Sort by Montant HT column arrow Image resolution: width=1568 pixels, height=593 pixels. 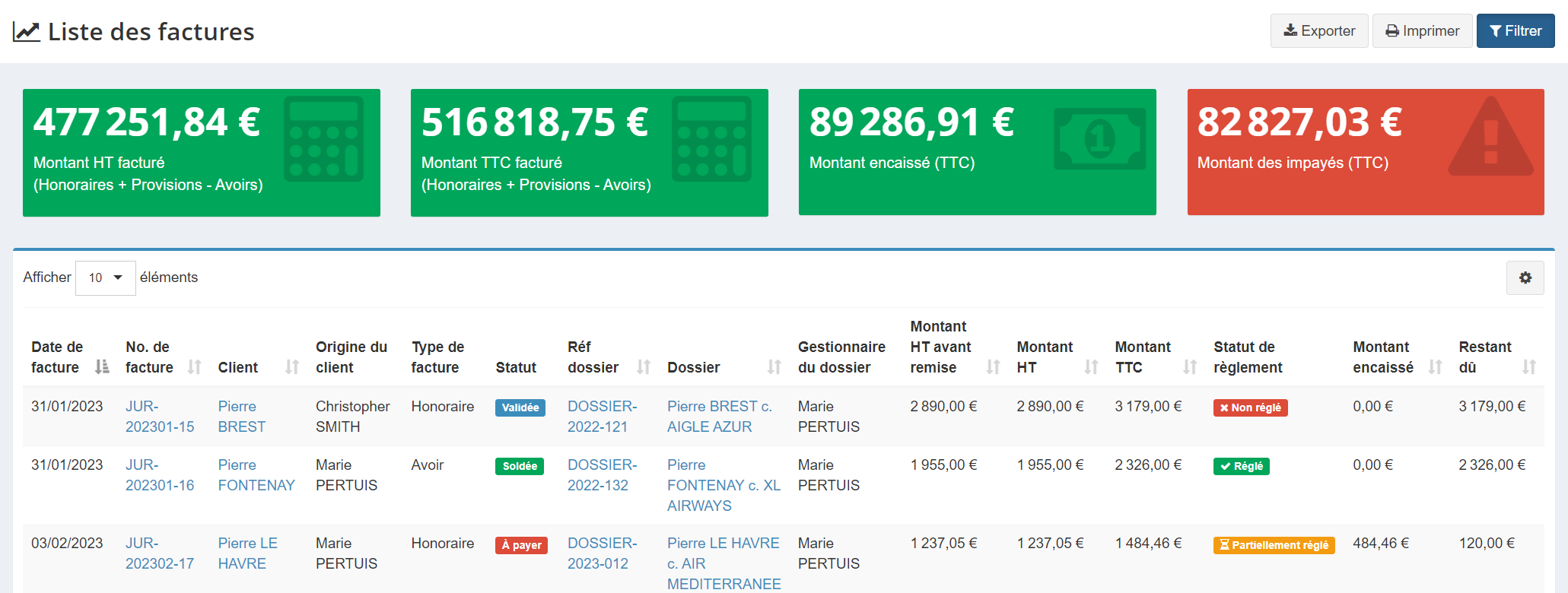pos(1091,367)
